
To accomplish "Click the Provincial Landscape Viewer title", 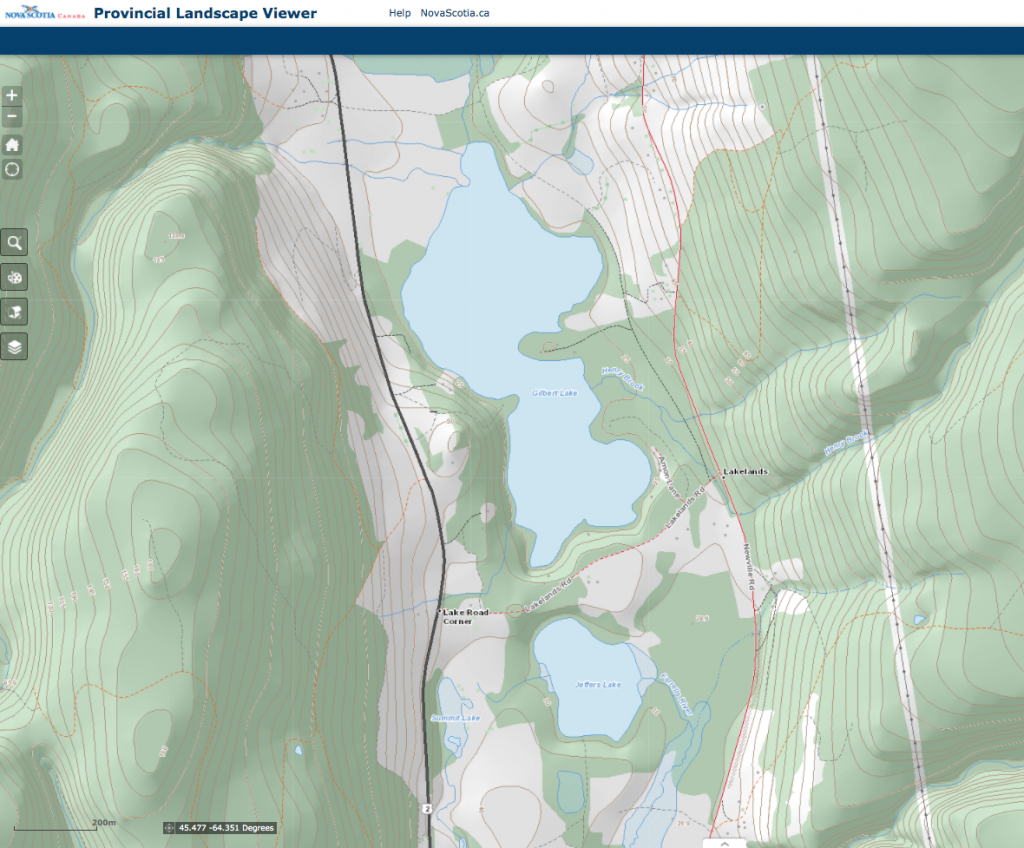I will click(205, 14).
